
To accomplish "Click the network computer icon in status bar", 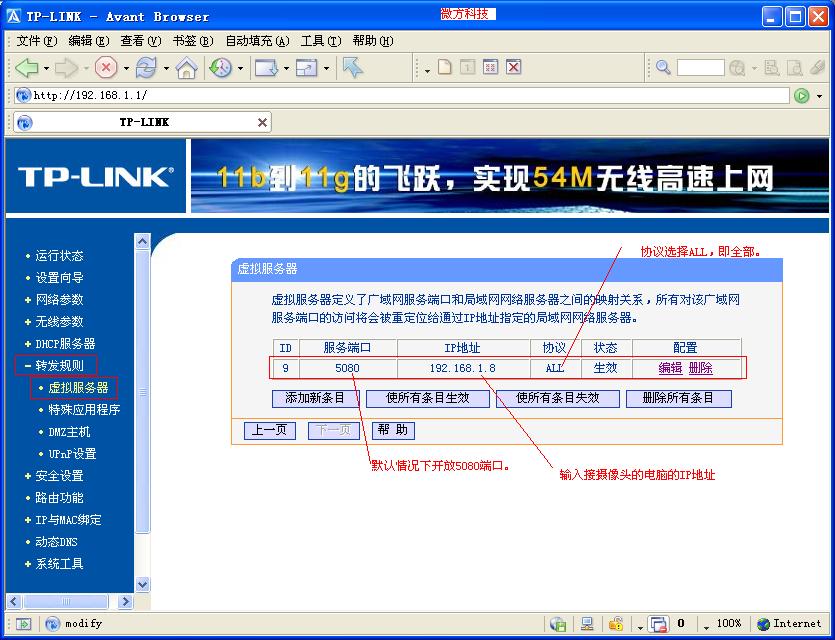I will 587,623.
